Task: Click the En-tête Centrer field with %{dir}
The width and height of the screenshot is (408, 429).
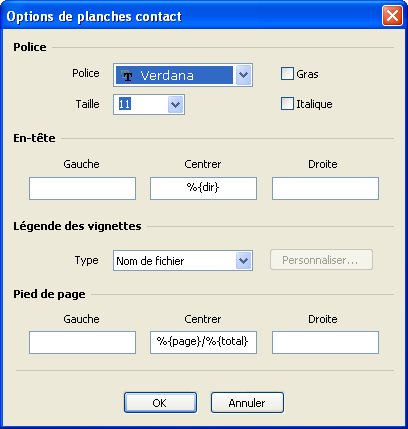Action: pyautogui.click(x=203, y=188)
